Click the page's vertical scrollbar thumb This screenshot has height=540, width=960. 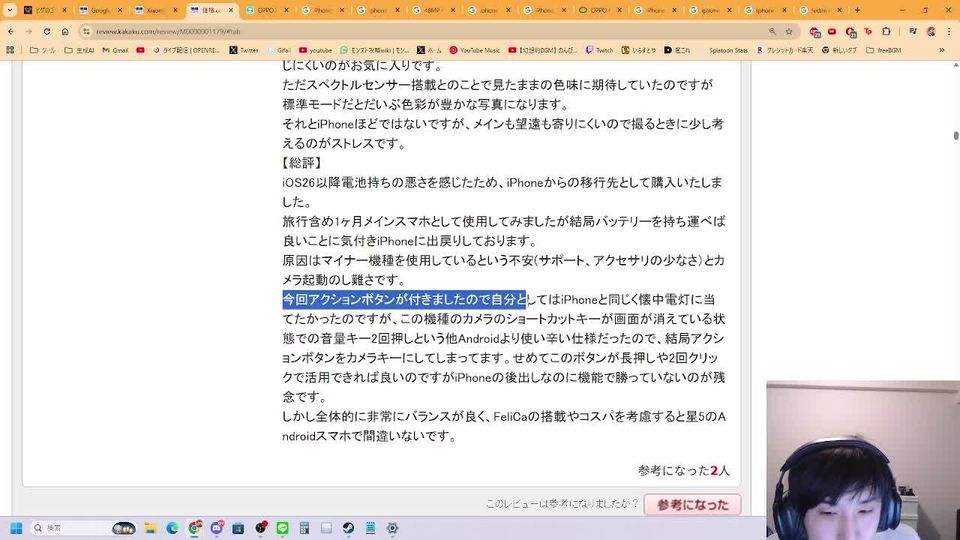pyautogui.click(x=955, y=135)
